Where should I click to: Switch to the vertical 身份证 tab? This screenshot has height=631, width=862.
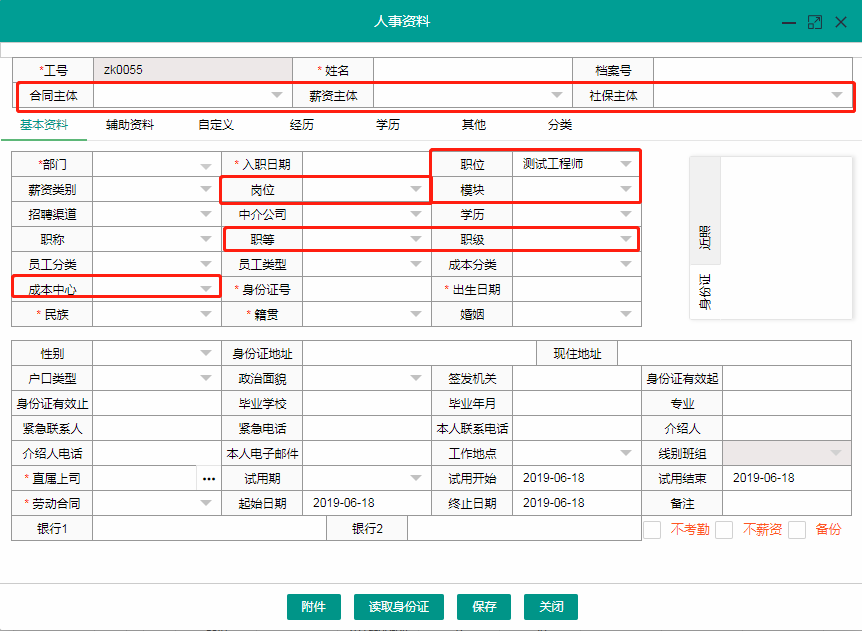click(705, 291)
